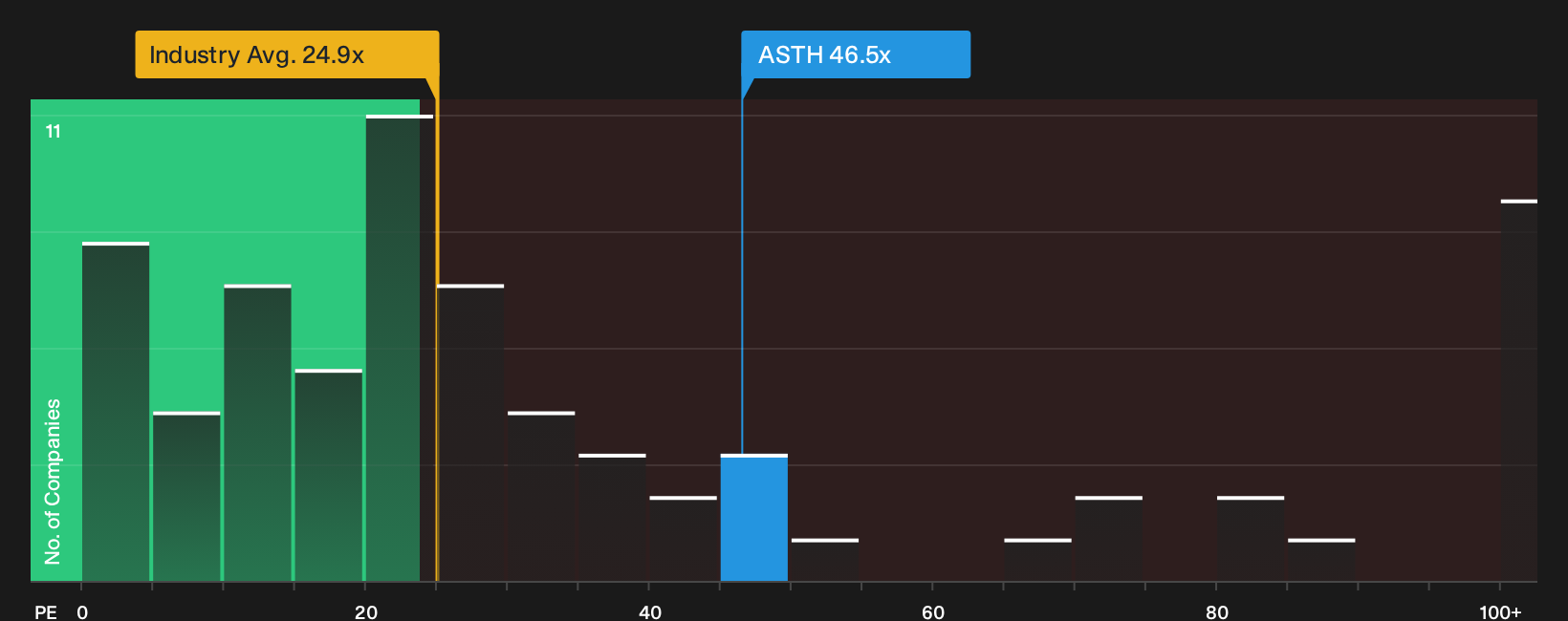Click the x-axis label '0'
Image resolution: width=1568 pixels, height=621 pixels.
tap(82, 612)
